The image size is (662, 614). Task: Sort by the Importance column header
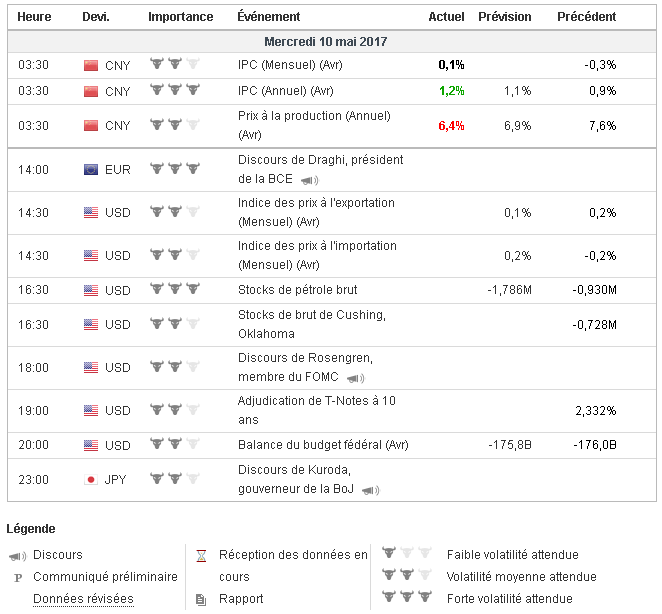[x=180, y=17]
